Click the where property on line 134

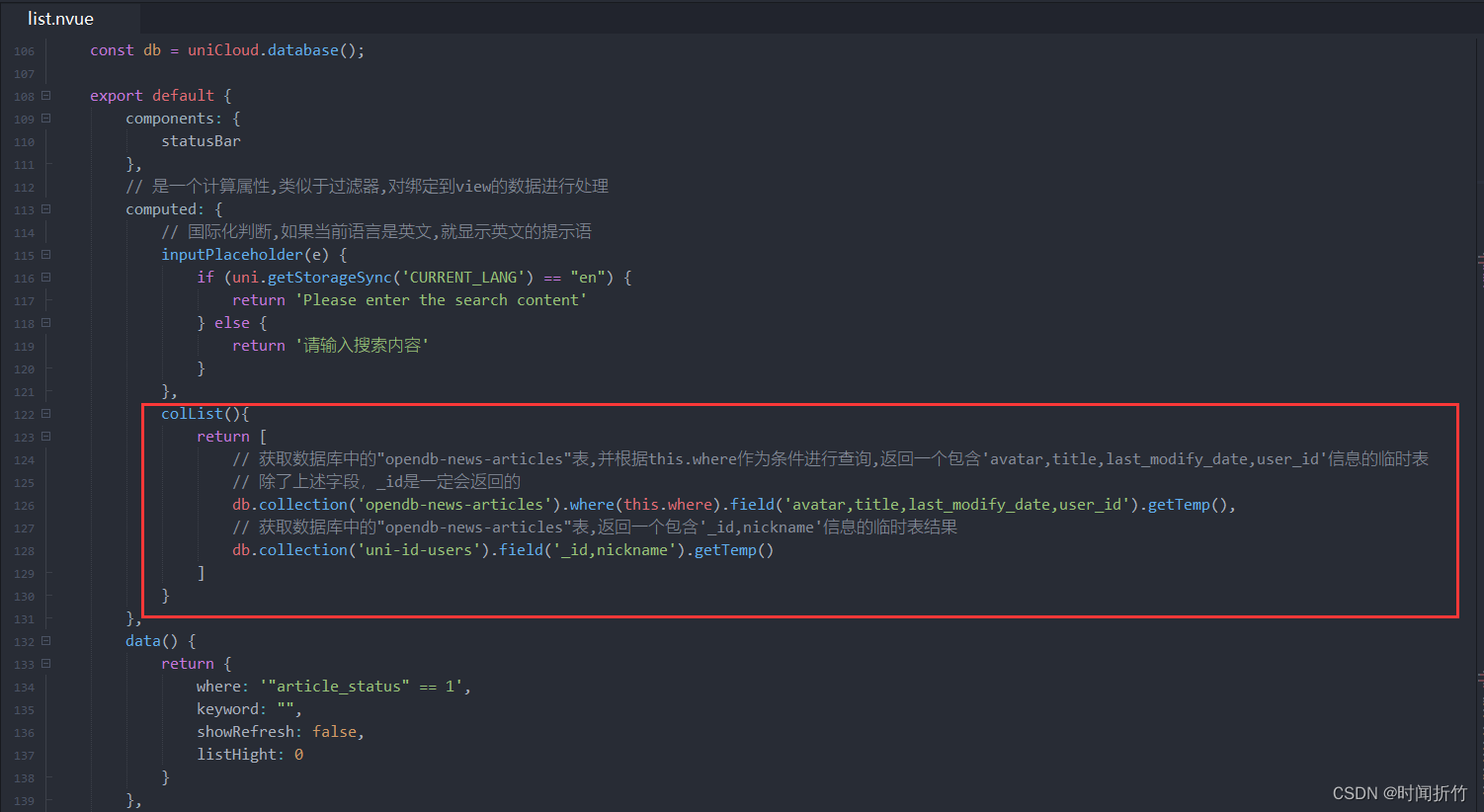(x=218, y=687)
